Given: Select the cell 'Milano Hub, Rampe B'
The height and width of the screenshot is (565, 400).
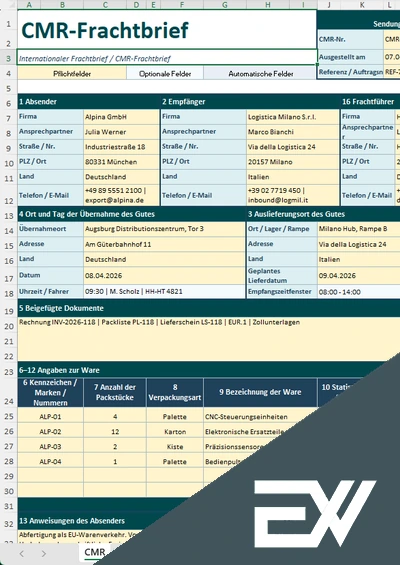Looking at the screenshot, I should click(x=359, y=229).
